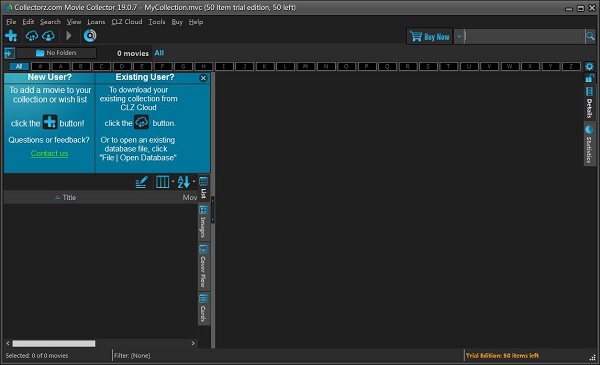Toggle the lock icon on right sidebar
Image resolution: width=600 pixels, height=365 pixels.
point(589,79)
